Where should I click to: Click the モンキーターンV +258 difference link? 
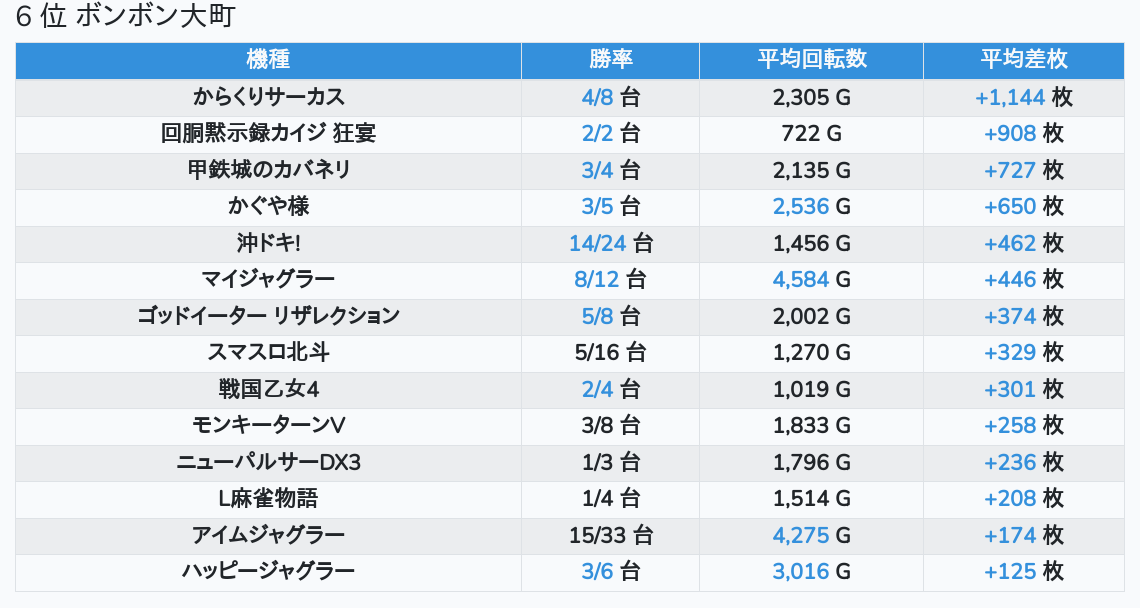(x=1010, y=426)
